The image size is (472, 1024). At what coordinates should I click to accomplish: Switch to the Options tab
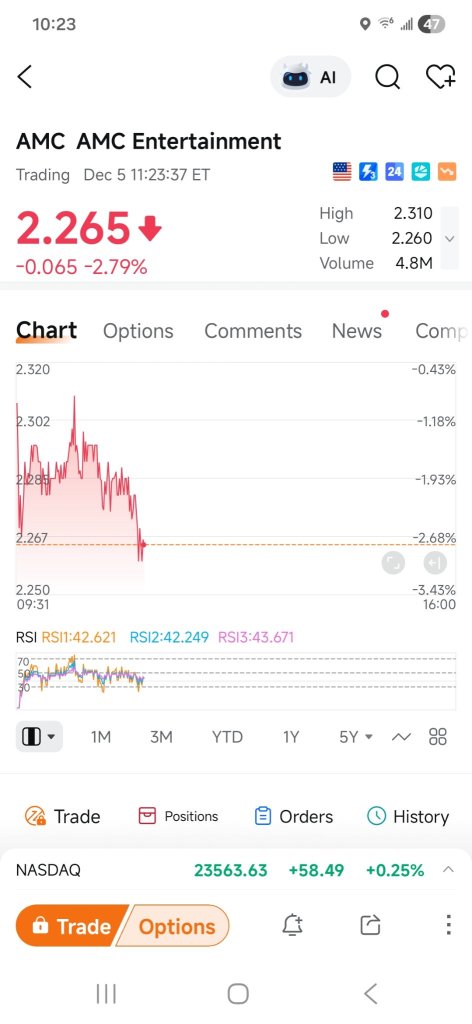(138, 331)
